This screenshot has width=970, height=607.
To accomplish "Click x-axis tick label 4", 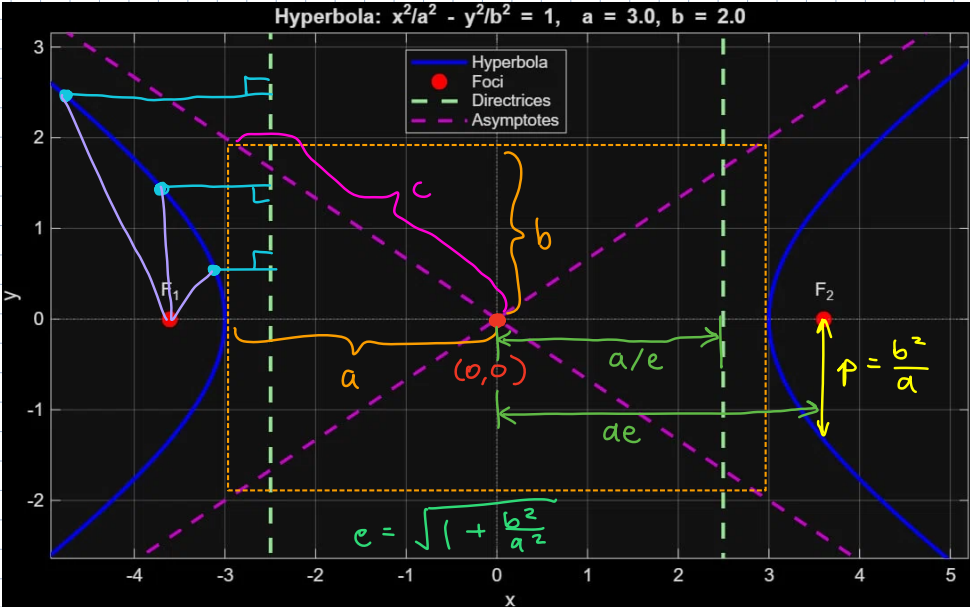I will (x=860, y=575).
